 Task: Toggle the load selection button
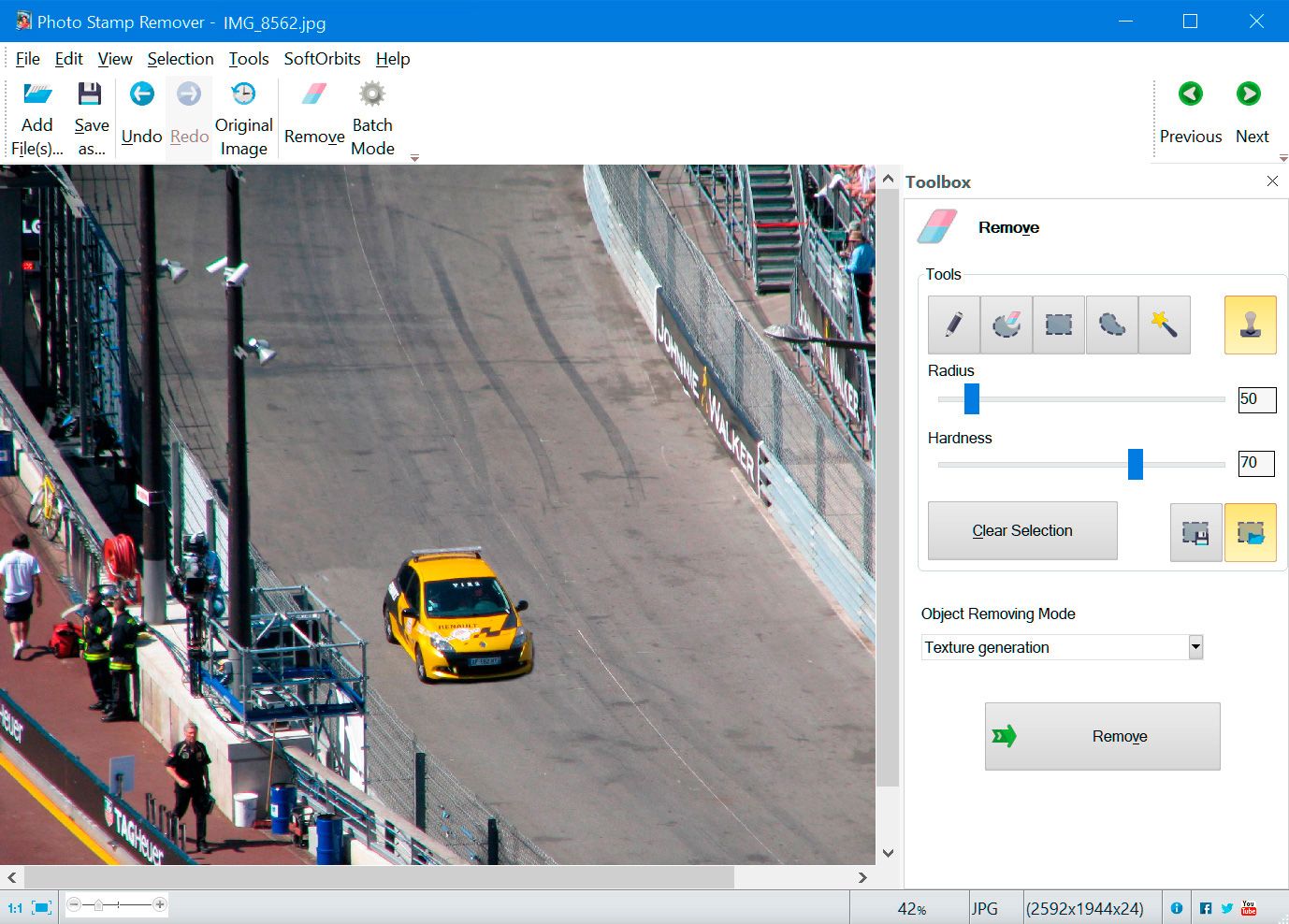(1250, 533)
